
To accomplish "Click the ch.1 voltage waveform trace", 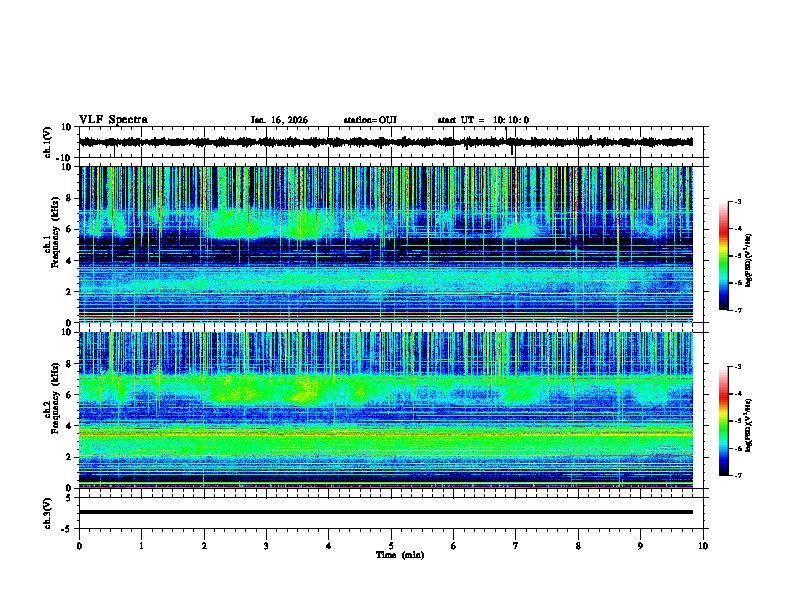I will click(386, 142).
